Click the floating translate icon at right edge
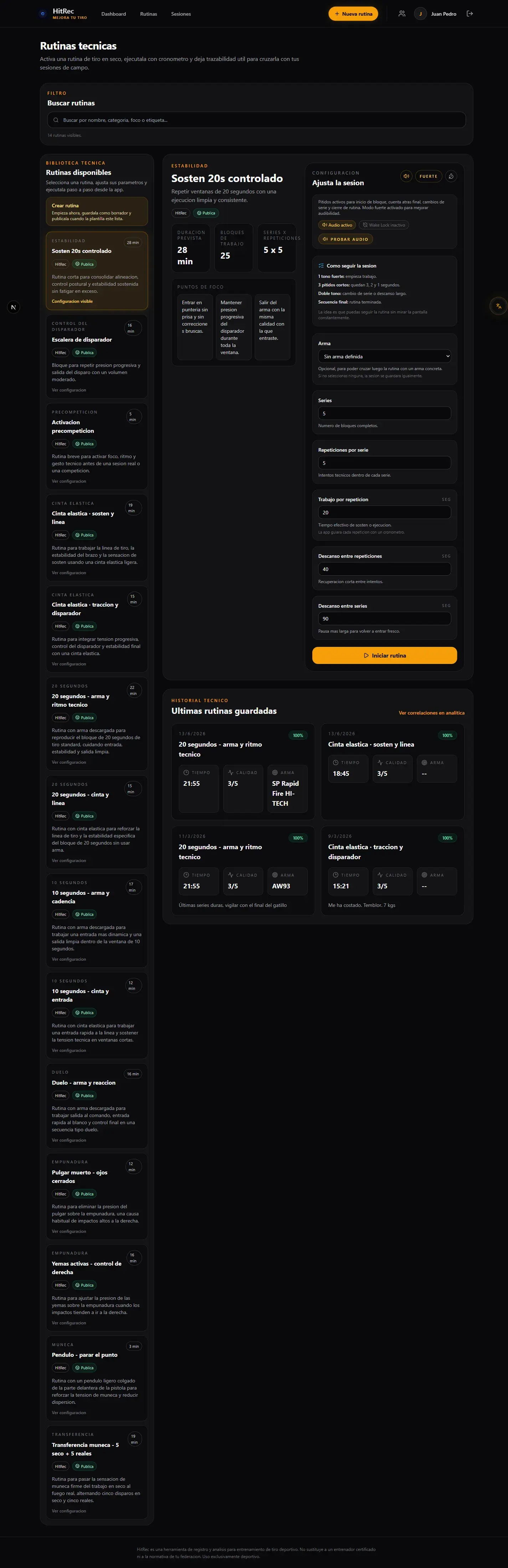Screen dimensions: 508x1568 click(x=498, y=306)
